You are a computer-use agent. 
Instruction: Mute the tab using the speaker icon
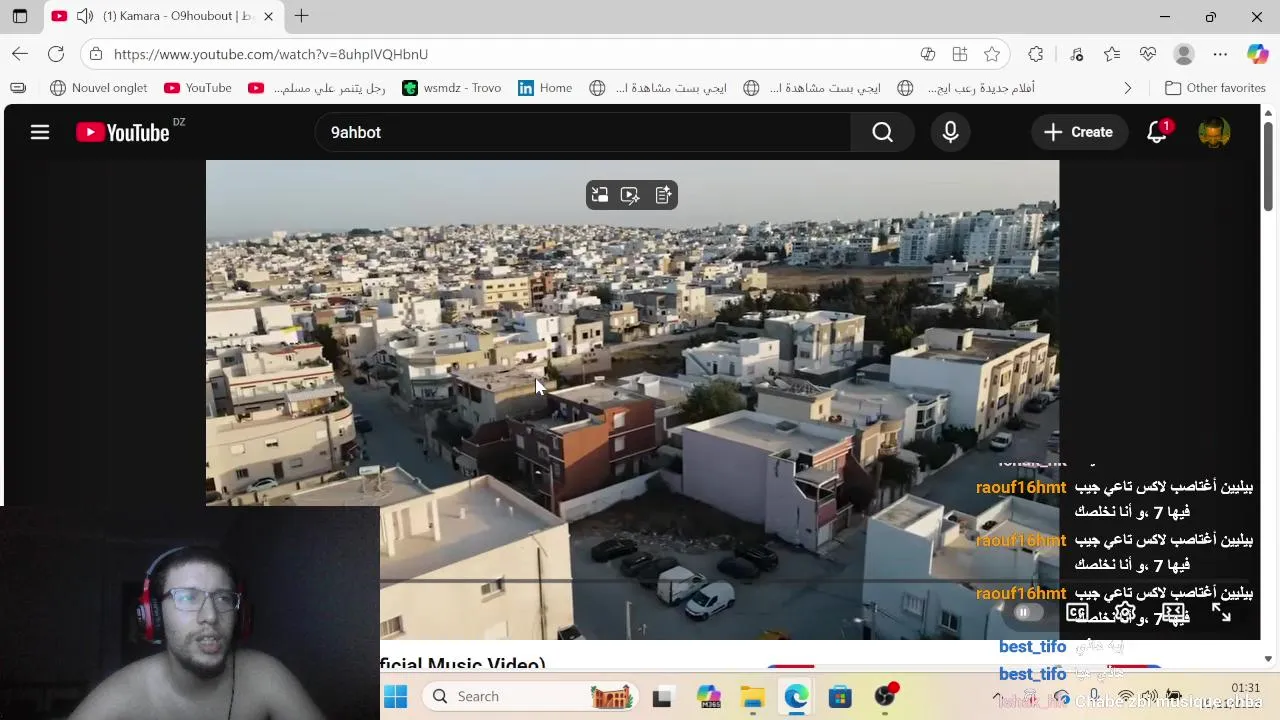point(85,16)
